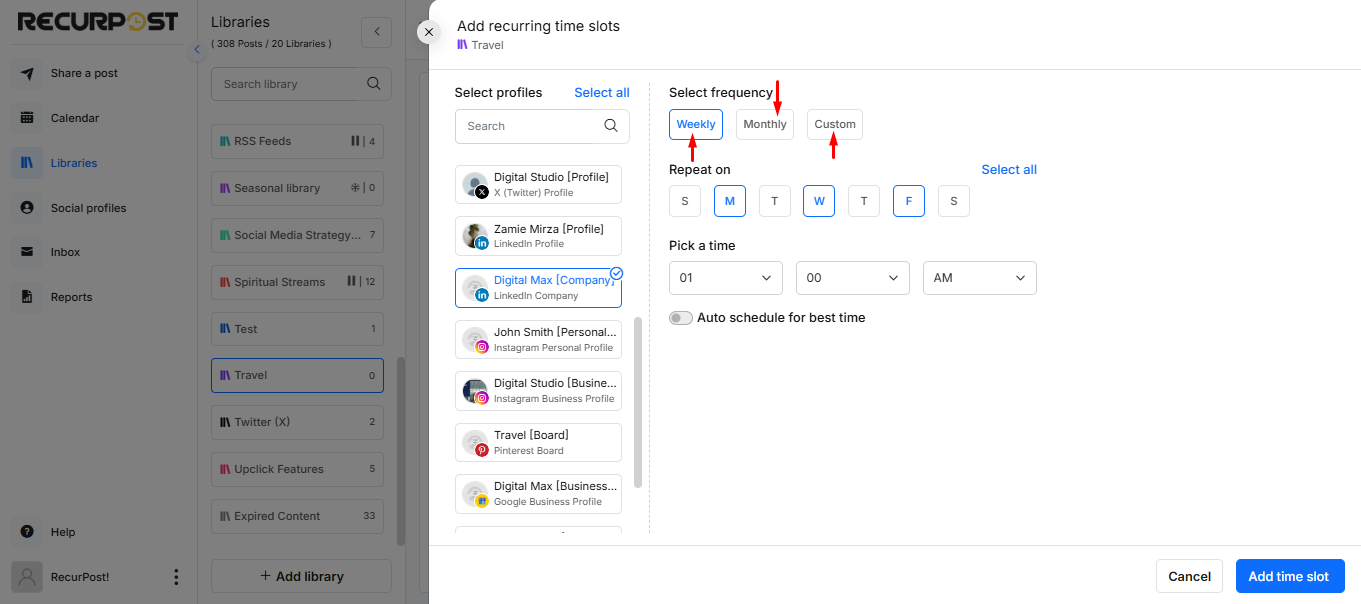Open the Upclick Features library
The image size is (1361, 604).
pos(297,469)
